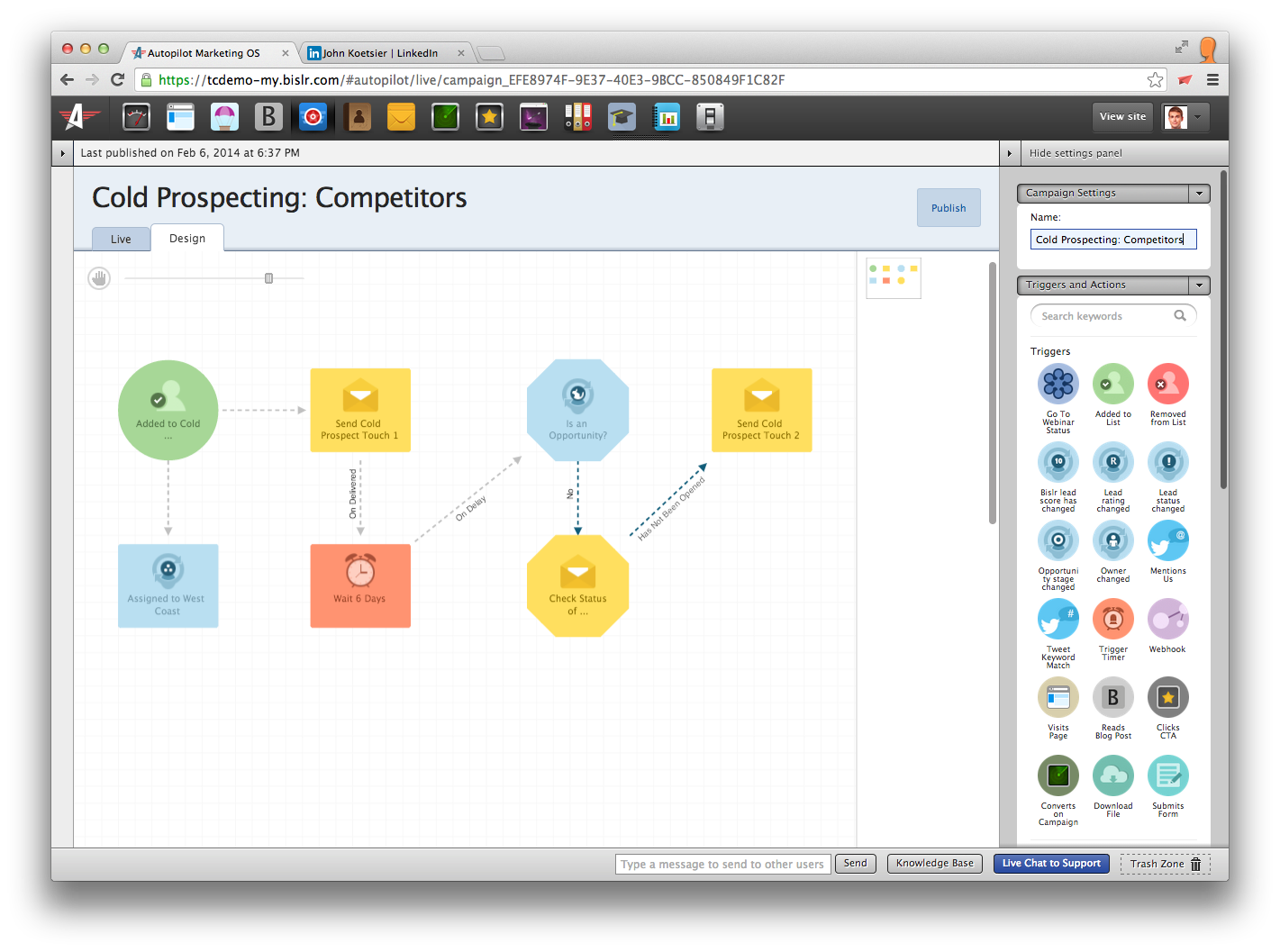Switch to the Live tab
Image resolution: width=1280 pixels, height=952 pixels.
[x=121, y=239]
